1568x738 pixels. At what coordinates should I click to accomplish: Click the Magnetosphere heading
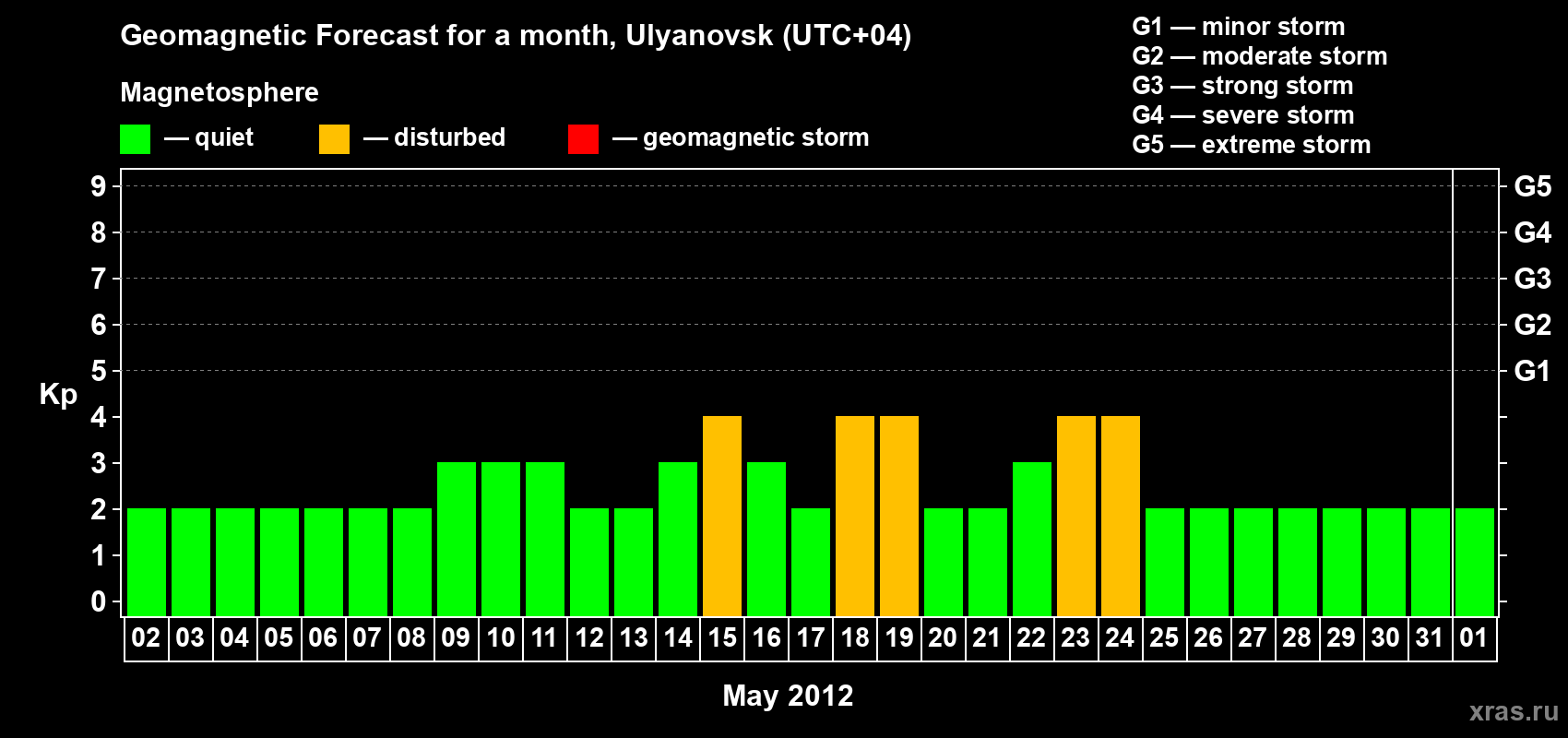coord(220,92)
